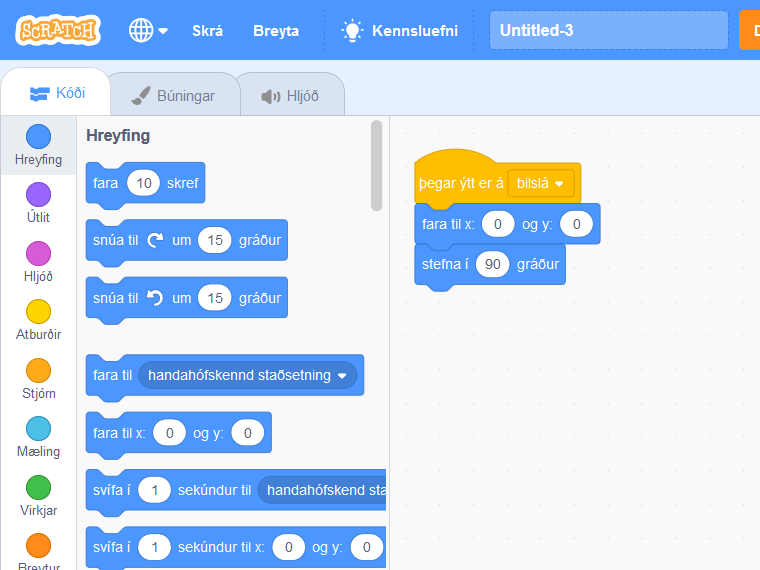Select the Mæling light blue category
The width and height of the screenshot is (760, 570).
click(38, 437)
